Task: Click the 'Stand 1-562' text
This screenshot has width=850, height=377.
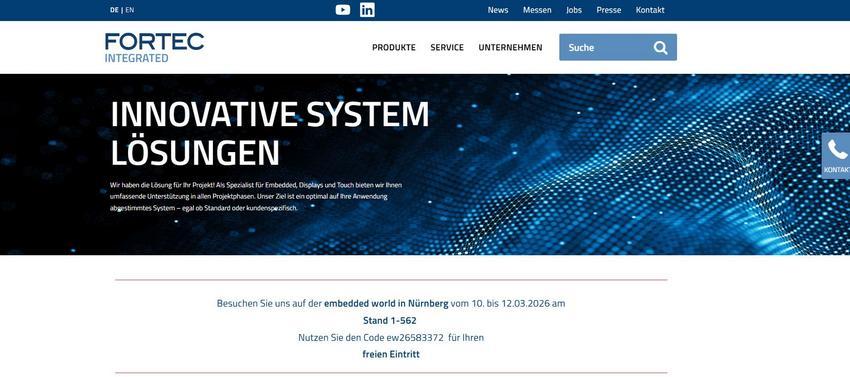Action: (390, 321)
